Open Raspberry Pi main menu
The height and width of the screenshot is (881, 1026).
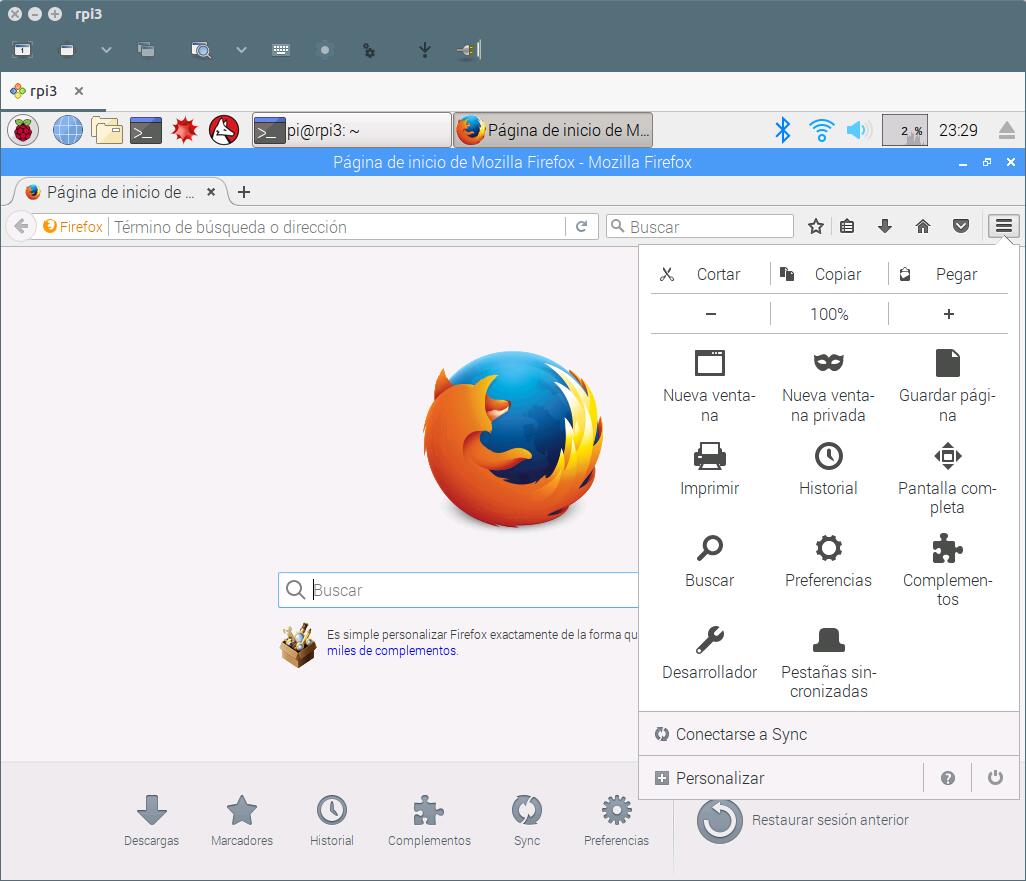click(x=22, y=130)
